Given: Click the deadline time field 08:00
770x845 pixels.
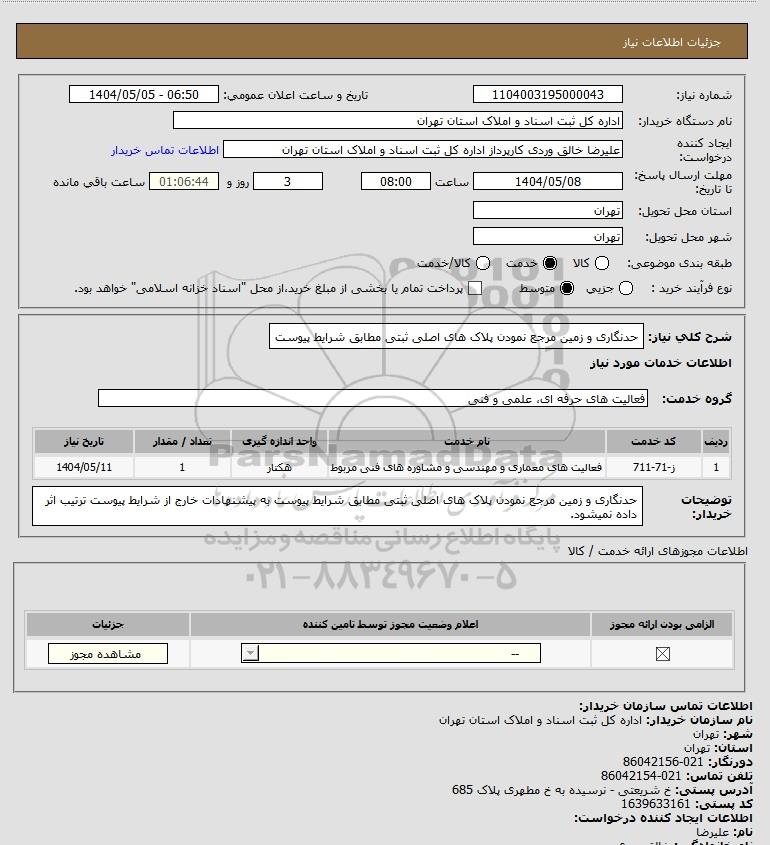Looking at the screenshot, I should [x=396, y=182].
